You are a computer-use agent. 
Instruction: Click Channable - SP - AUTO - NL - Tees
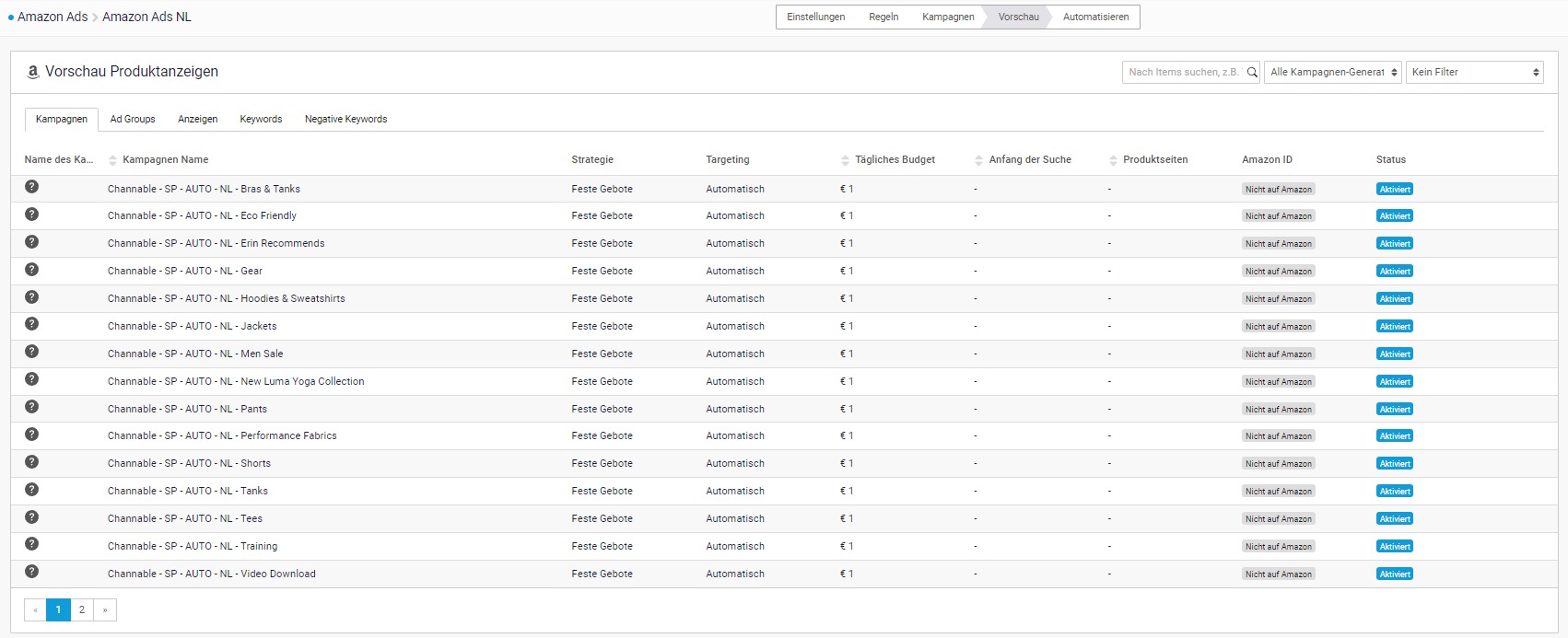[185, 518]
